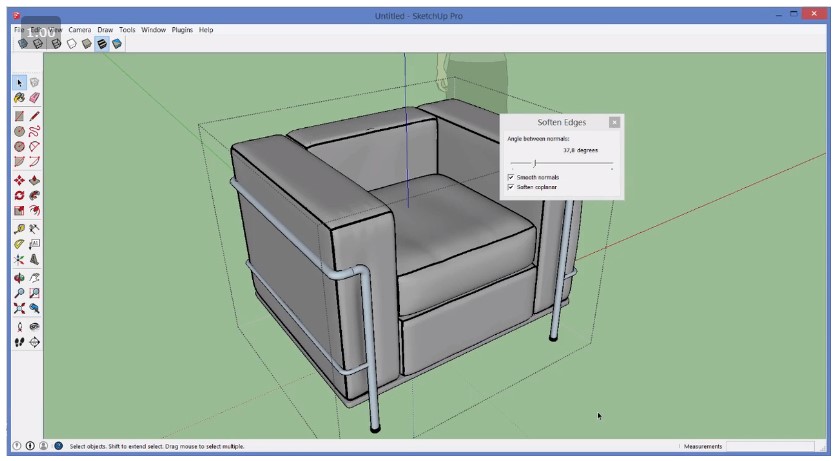Viewport: 837px width, 461px height.
Task: Select the Freehand squiggle tool
Action: 35,131
